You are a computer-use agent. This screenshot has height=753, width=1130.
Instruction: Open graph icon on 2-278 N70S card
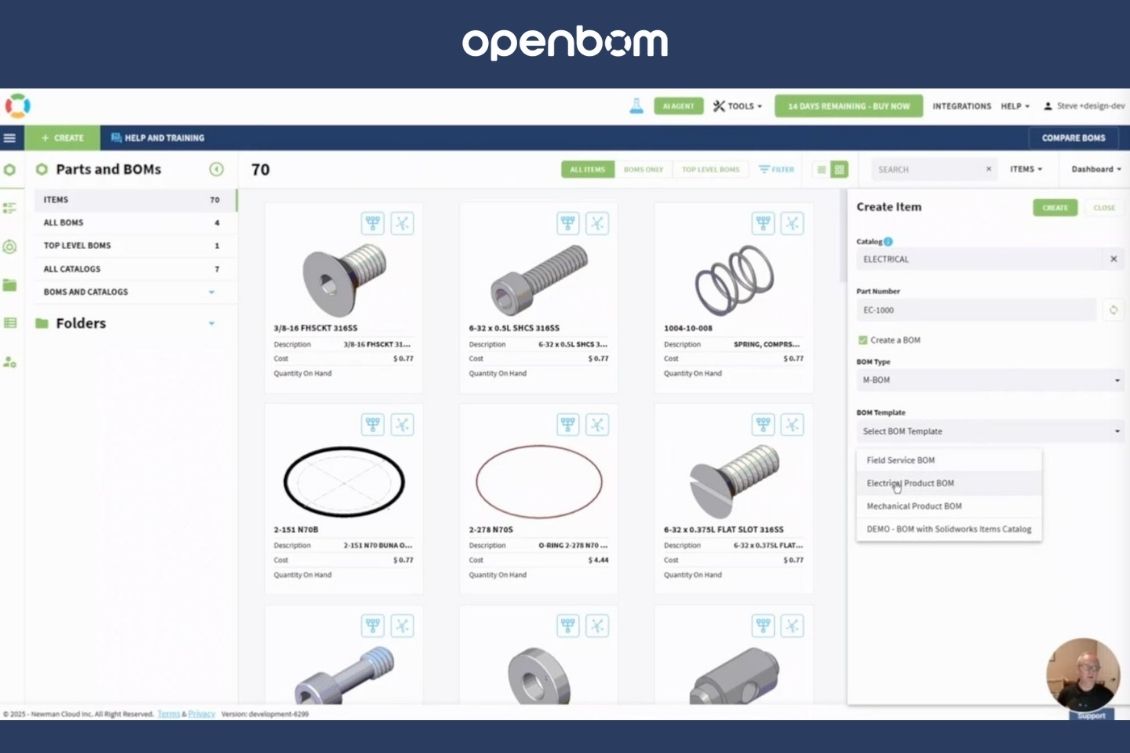[x=597, y=424]
